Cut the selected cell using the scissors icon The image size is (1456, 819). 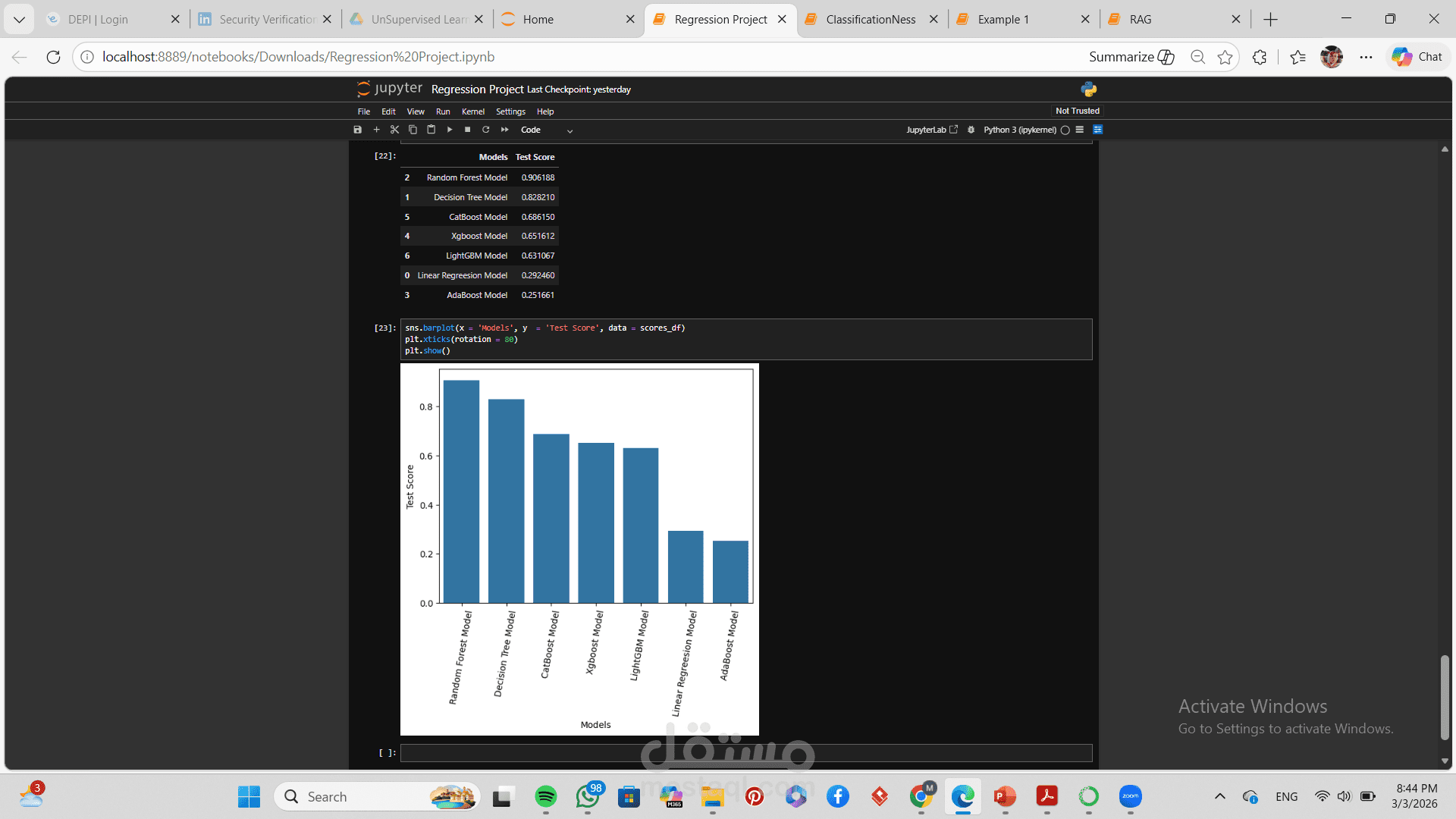[x=394, y=130]
